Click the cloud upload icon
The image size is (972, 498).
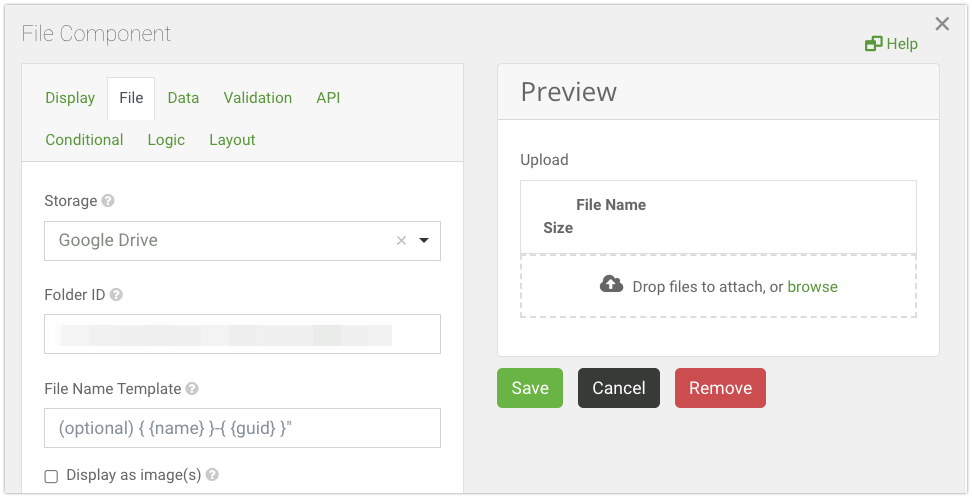(x=611, y=285)
